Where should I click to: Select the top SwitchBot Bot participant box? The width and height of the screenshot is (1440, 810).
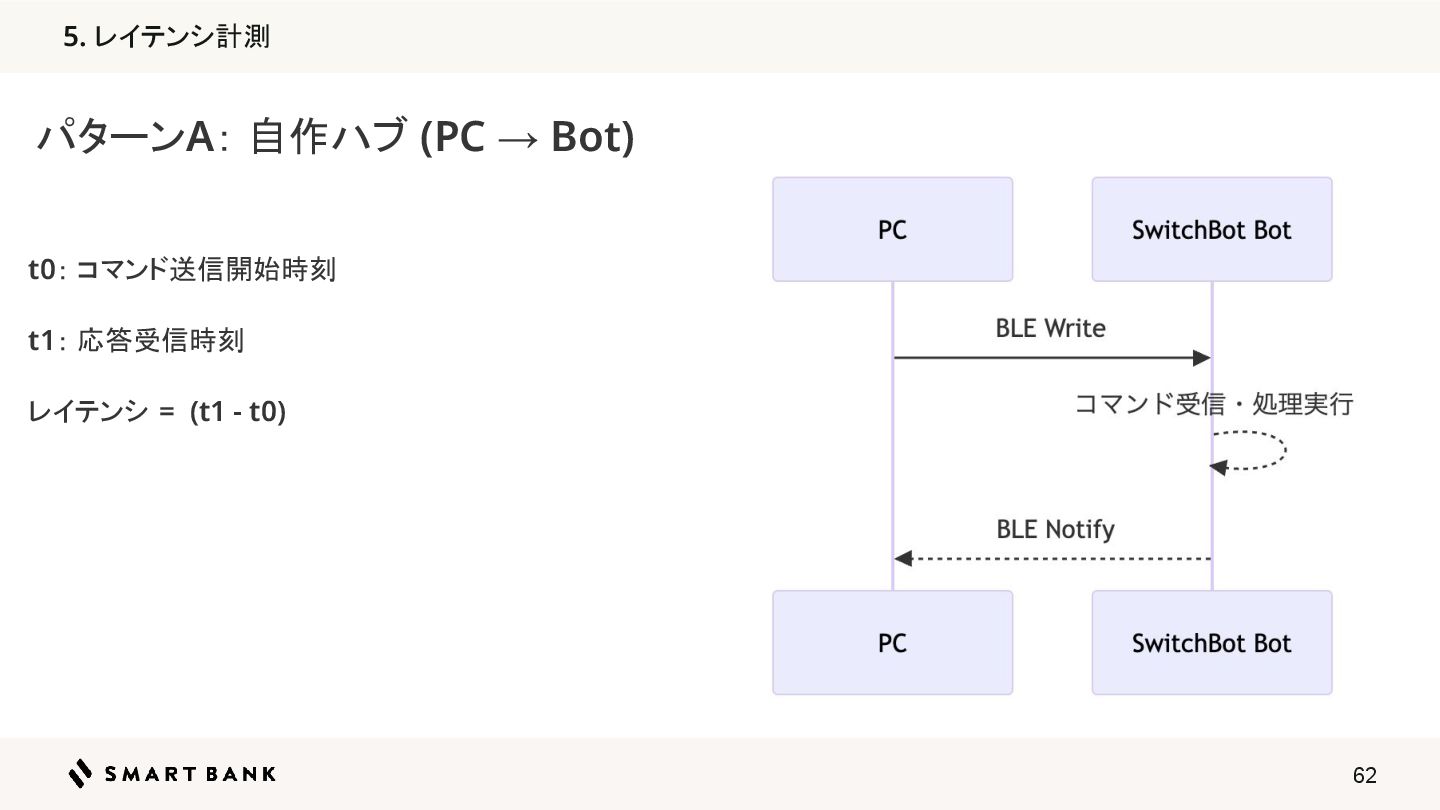point(1211,230)
